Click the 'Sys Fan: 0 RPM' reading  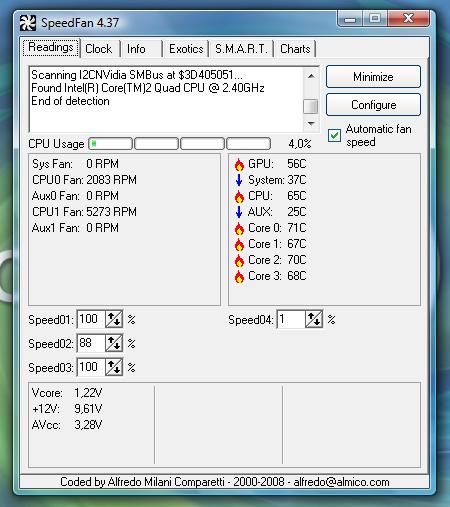coord(75,164)
